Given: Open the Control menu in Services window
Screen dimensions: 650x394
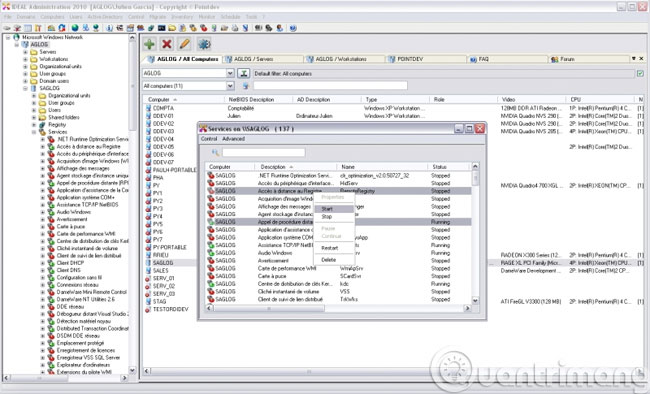Looking at the screenshot, I should pos(209,139).
